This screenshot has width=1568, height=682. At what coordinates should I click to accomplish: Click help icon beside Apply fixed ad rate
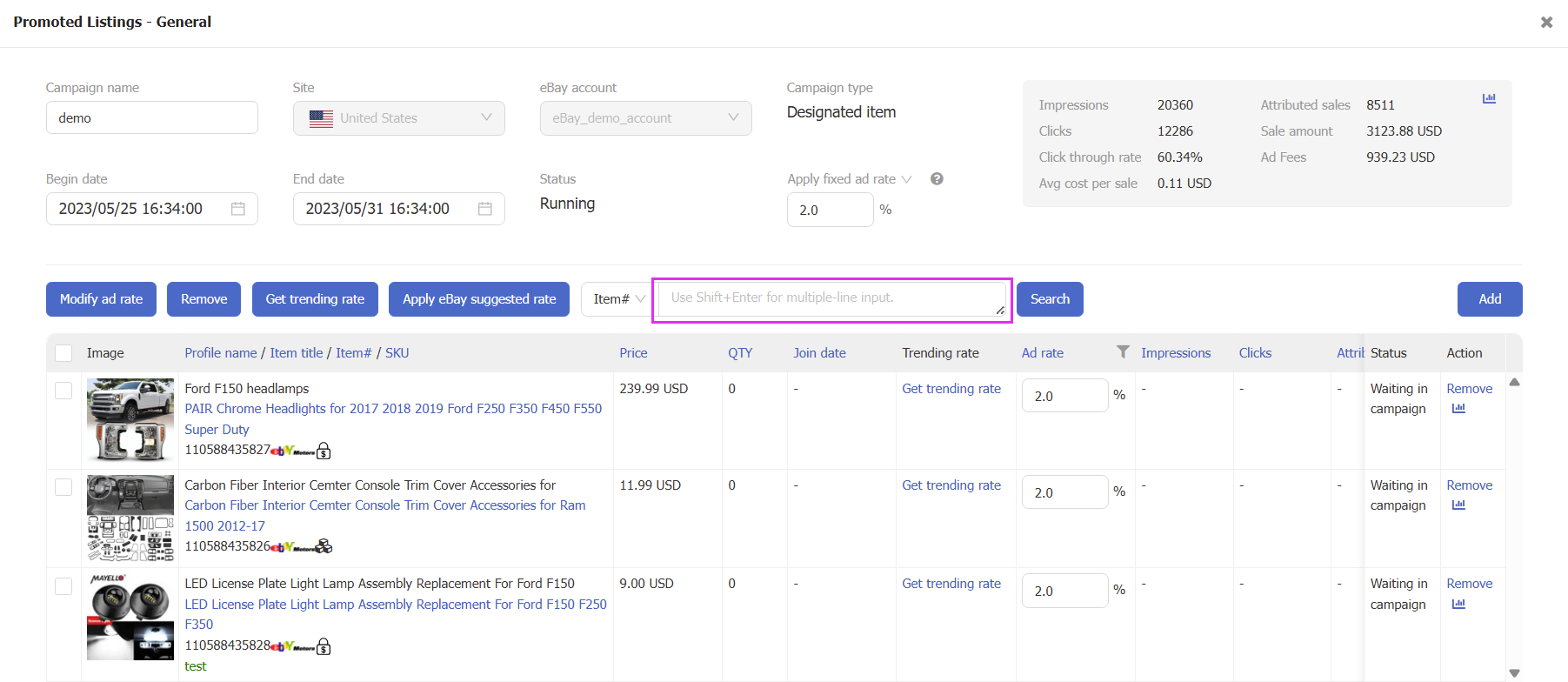tap(937, 179)
